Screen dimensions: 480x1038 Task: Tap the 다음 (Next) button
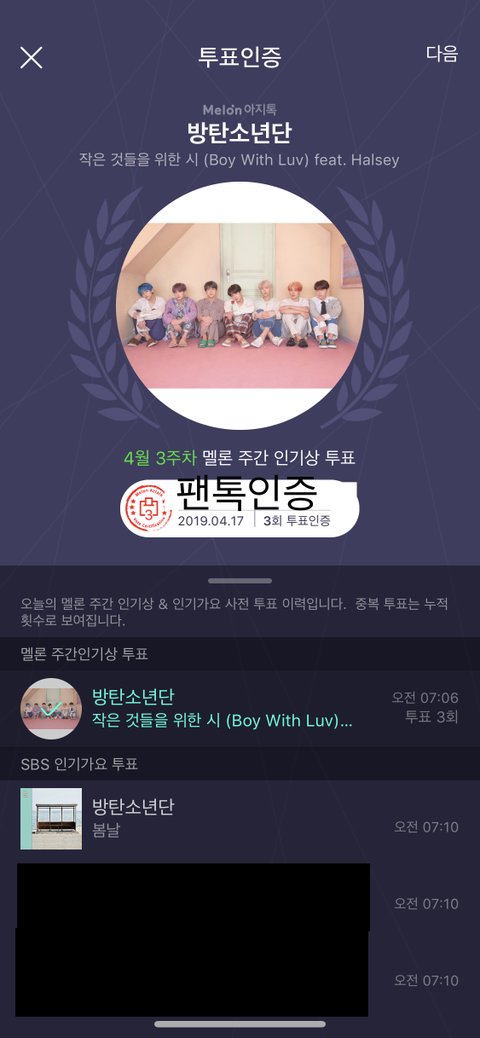(x=442, y=54)
